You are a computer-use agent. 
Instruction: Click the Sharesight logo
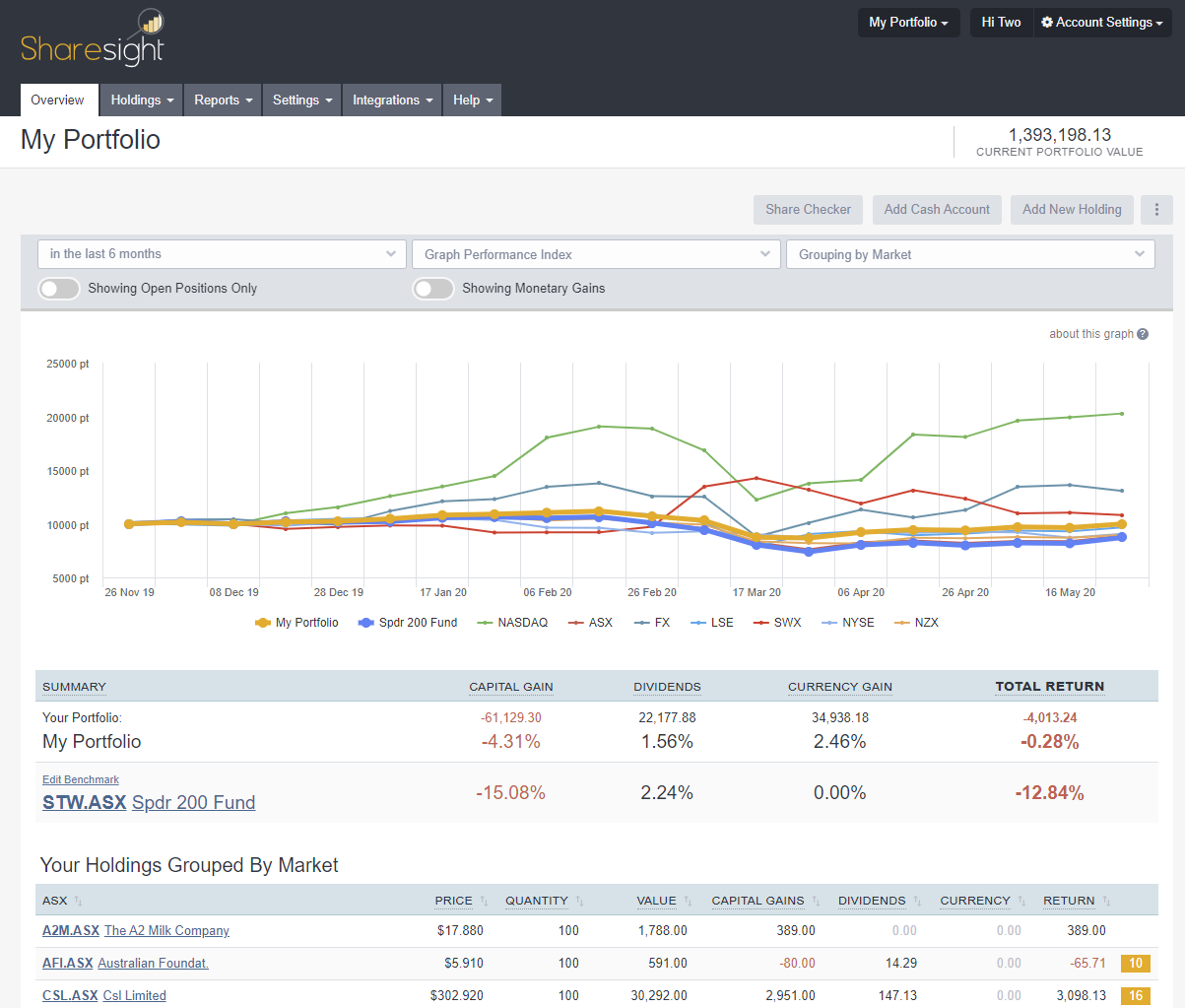pyautogui.click(x=92, y=39)
